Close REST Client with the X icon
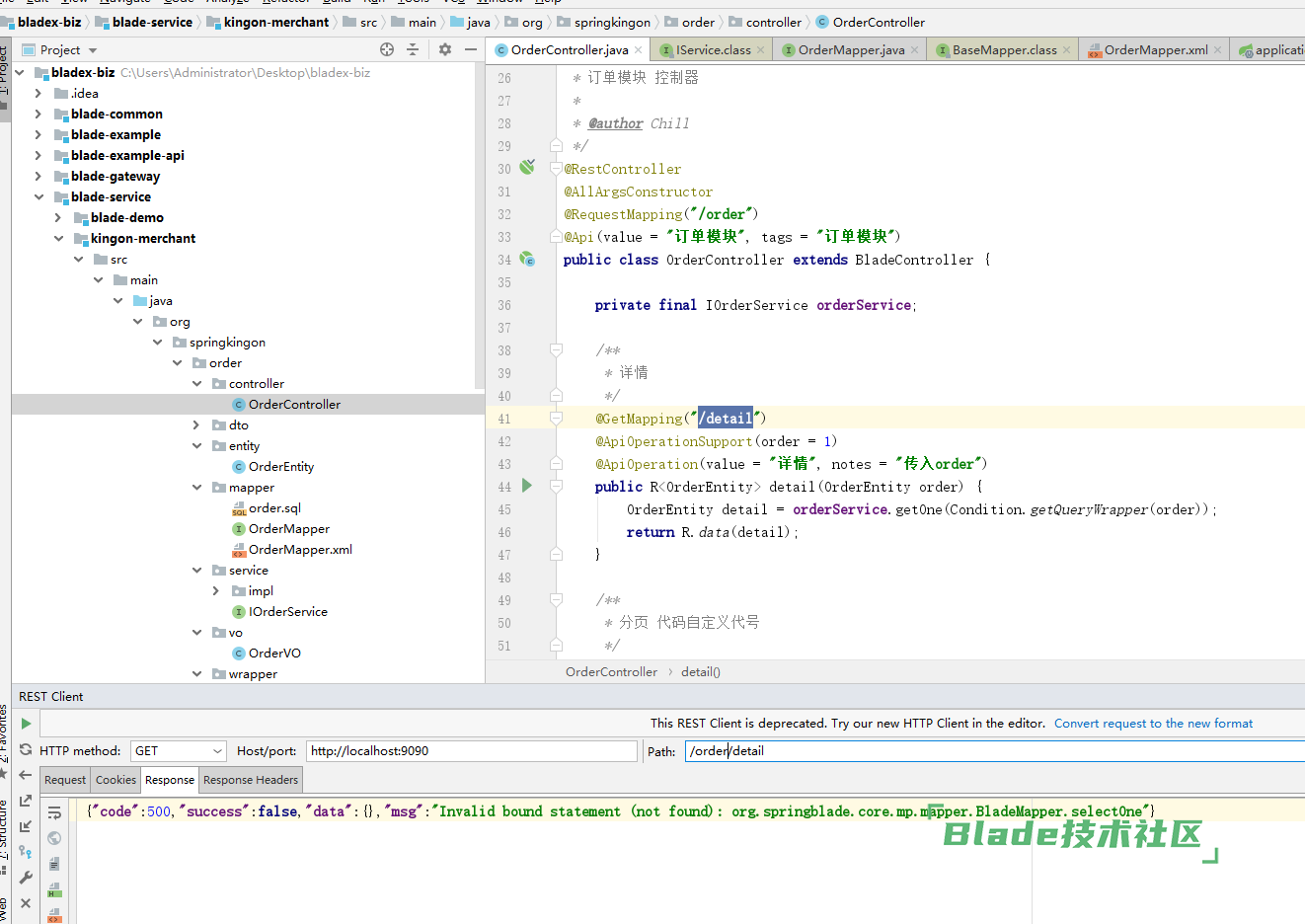This screenshot has width=1305, height=924. tap(26, 903)
